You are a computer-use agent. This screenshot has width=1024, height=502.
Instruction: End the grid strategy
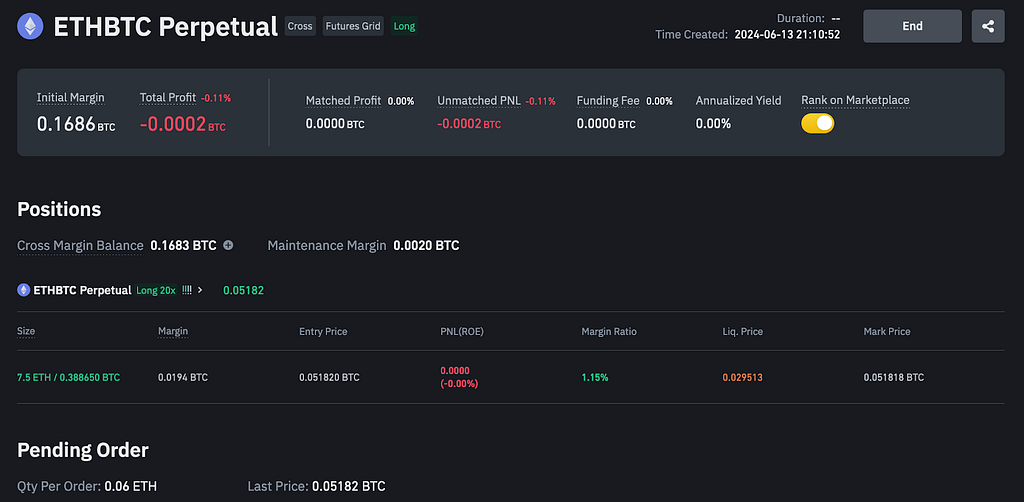912,26
